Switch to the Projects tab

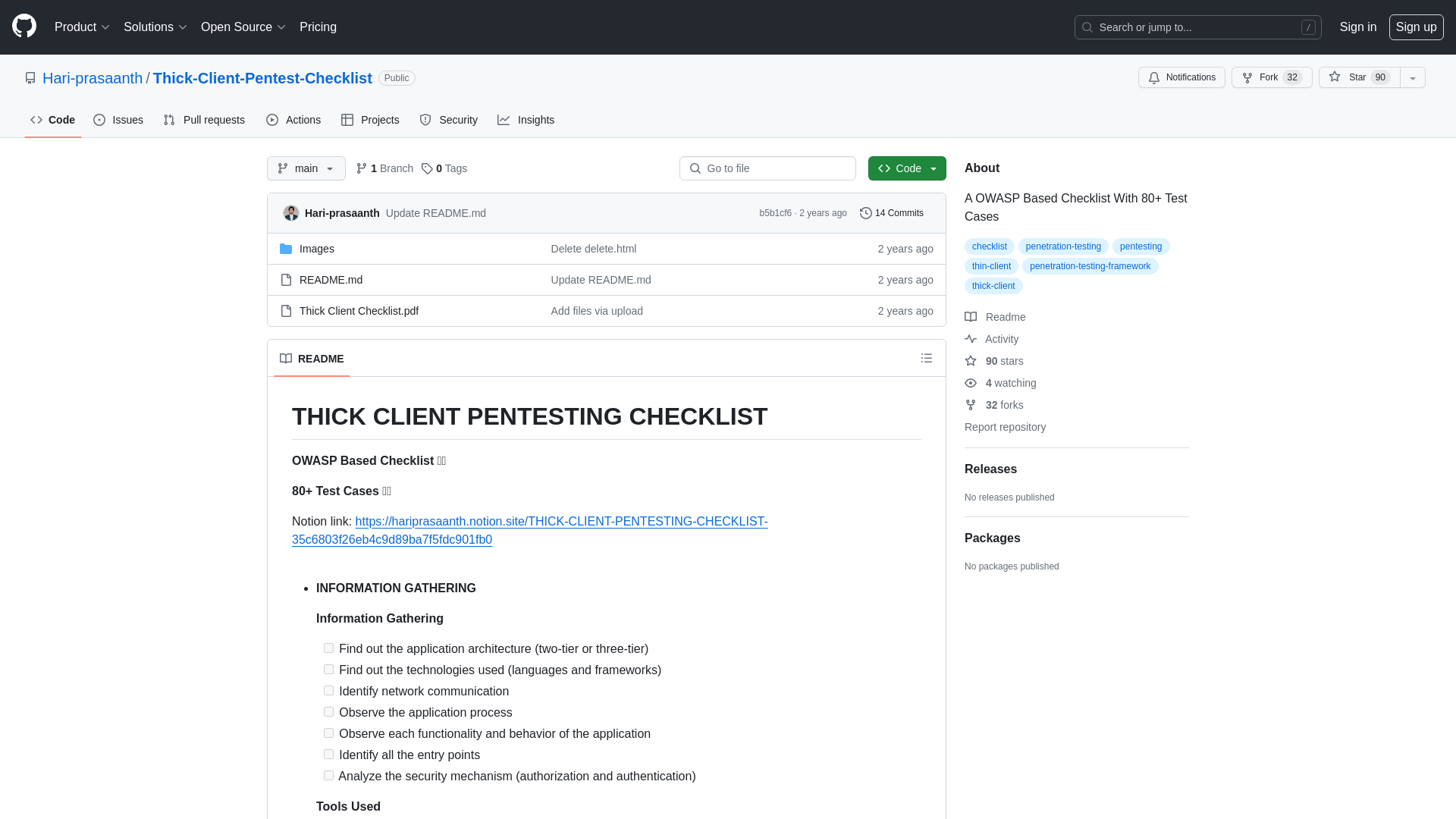(370, 120)
